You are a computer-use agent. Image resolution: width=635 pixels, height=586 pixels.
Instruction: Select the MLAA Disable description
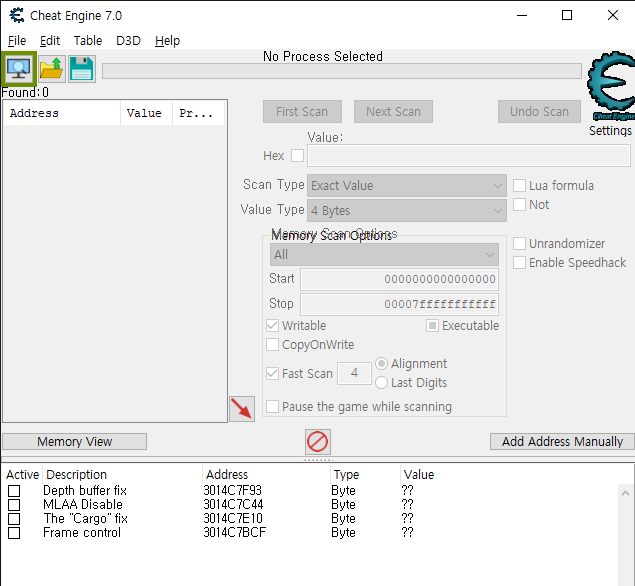[x=83, y=505]
